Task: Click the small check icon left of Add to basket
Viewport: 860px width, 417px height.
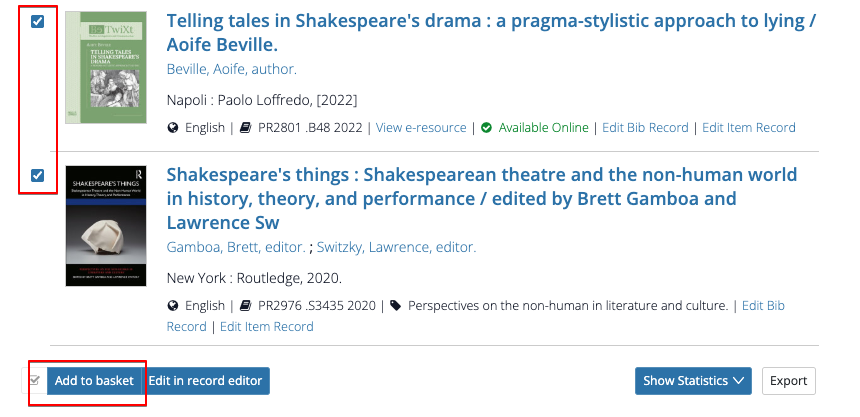Action: click(x=35, y=381)
